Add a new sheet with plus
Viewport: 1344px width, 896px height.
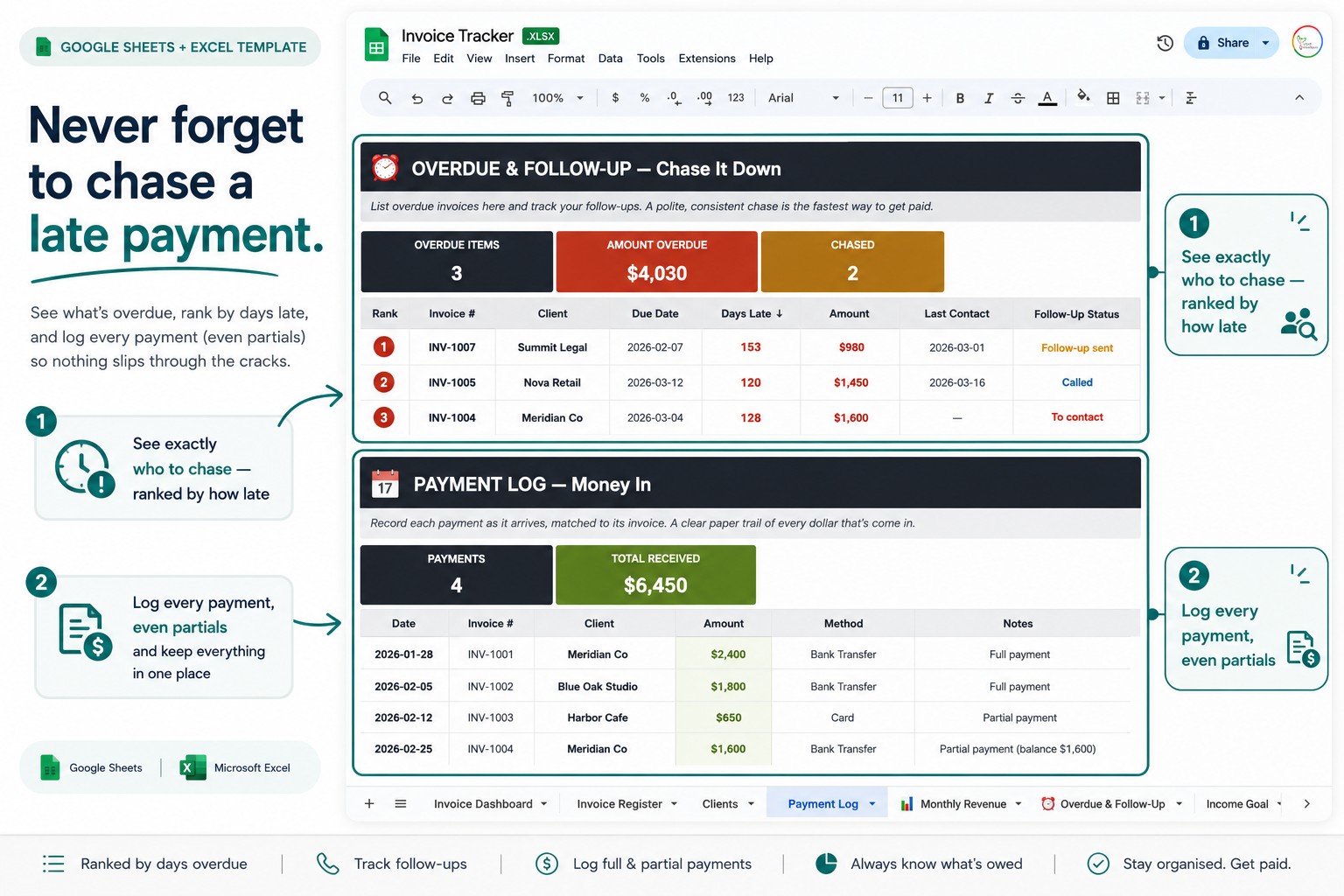click(369, 803)
